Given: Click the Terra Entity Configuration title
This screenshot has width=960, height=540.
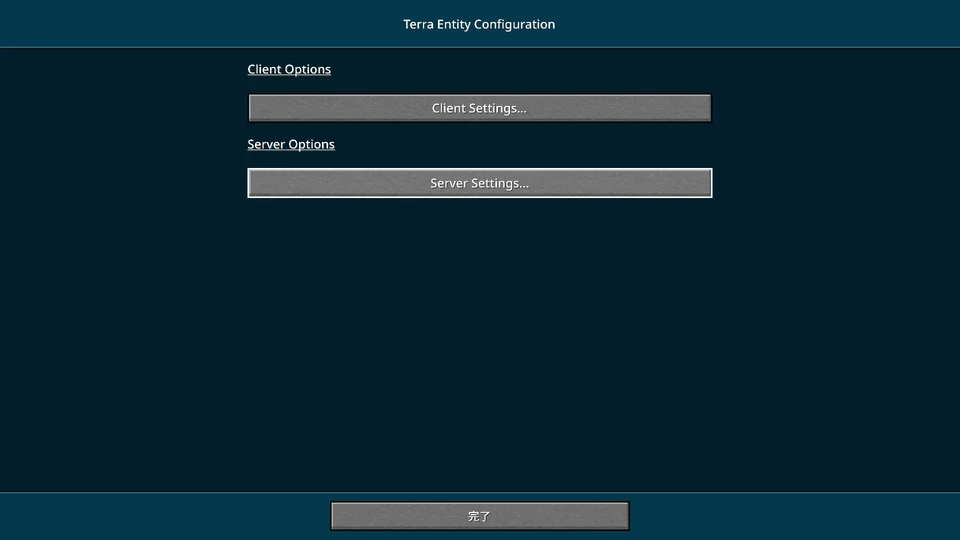Looking at the screenshot, I should (x=479, y=24).
